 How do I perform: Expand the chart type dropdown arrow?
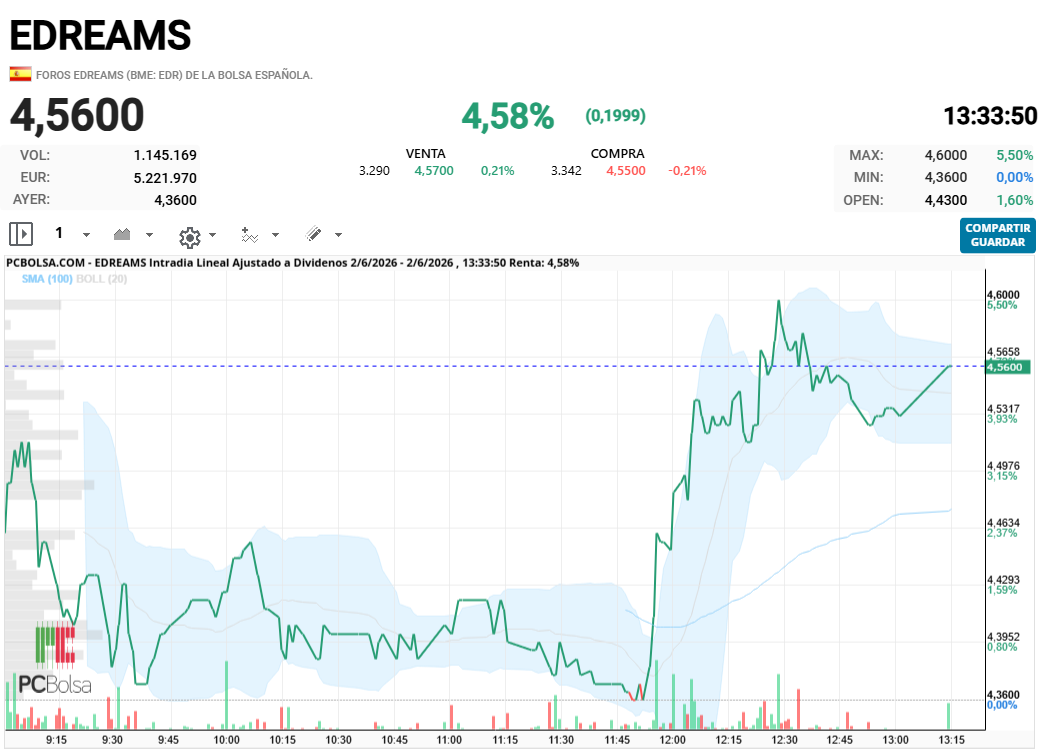pyautogui.click(x=149, y=235)
